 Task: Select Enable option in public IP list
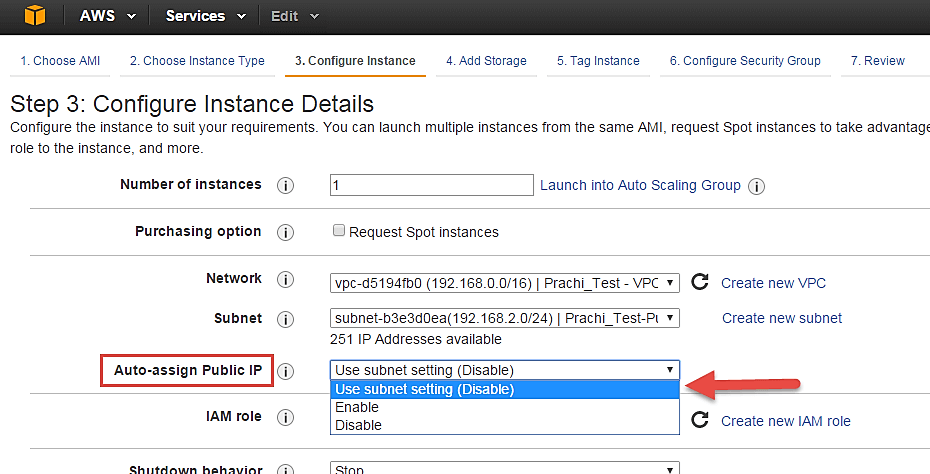[x=357, y=407]
